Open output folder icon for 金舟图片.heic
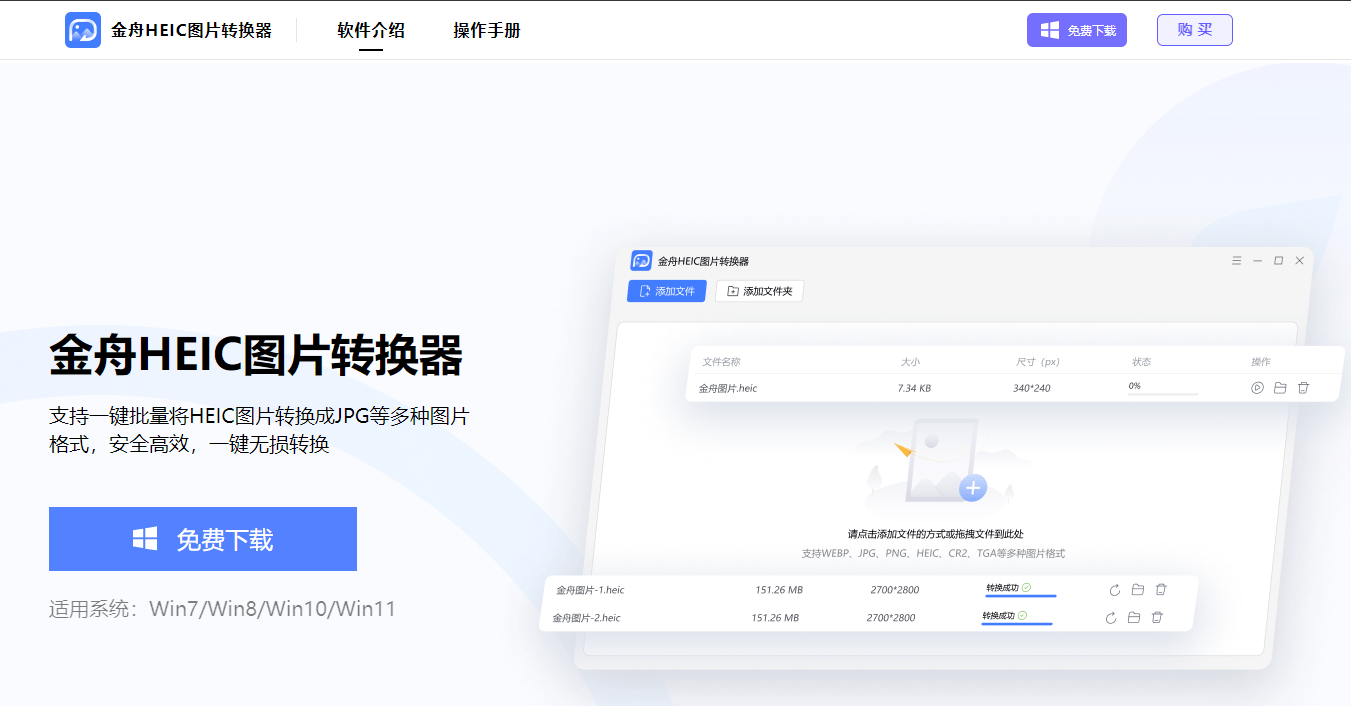The width and height of the screenshot is (1351, 706). tap(1280, 388)
